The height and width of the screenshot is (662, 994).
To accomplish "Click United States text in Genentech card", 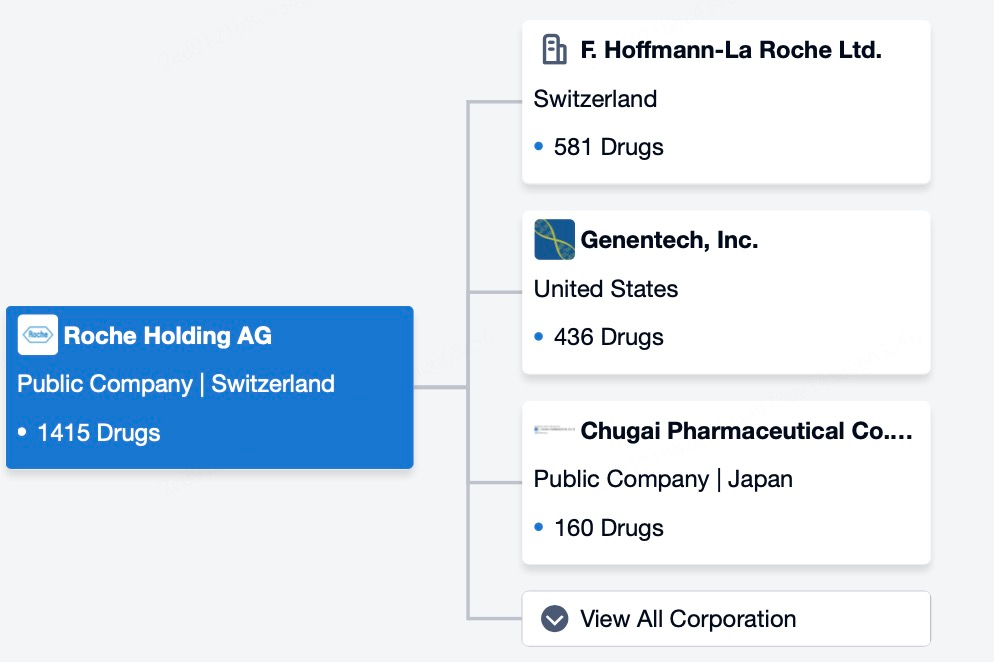I will point(605,289).
